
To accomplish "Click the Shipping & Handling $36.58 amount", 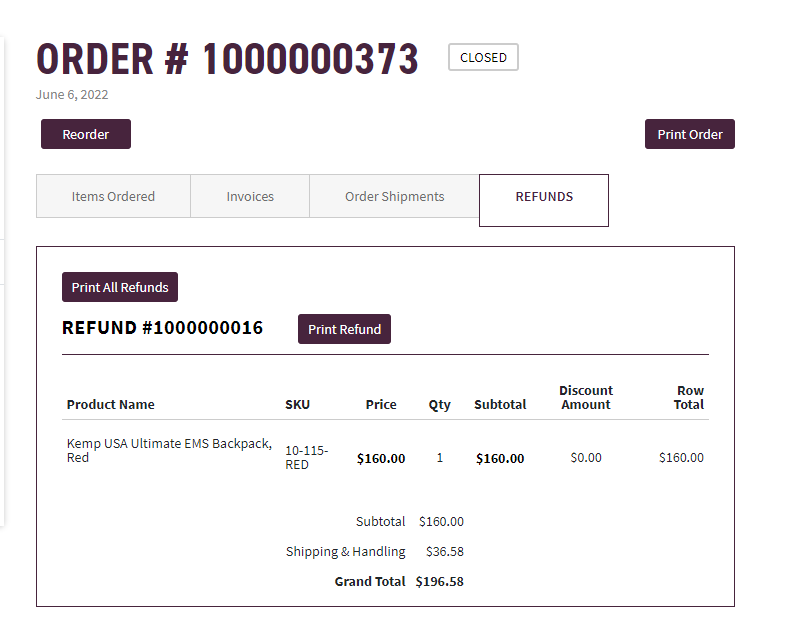I will coord(444,552).
